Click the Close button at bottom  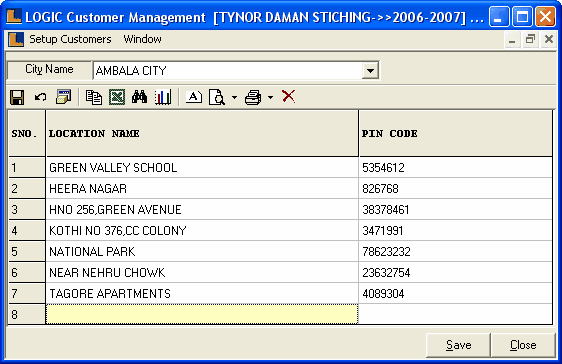coord(523,345)
